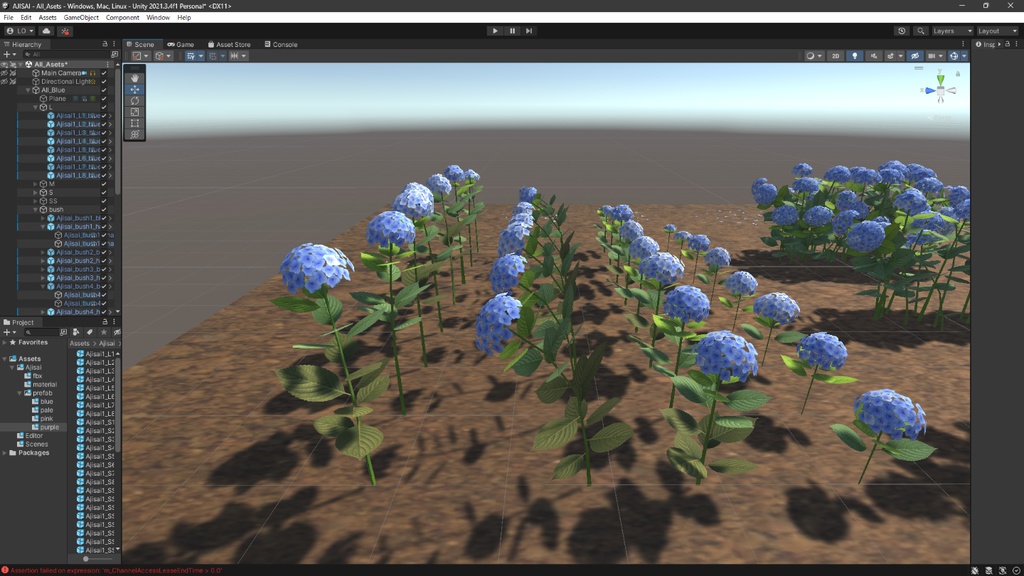Select the Move tool in scene
This screenshot has width=1024, height=576.
point(135,89)
